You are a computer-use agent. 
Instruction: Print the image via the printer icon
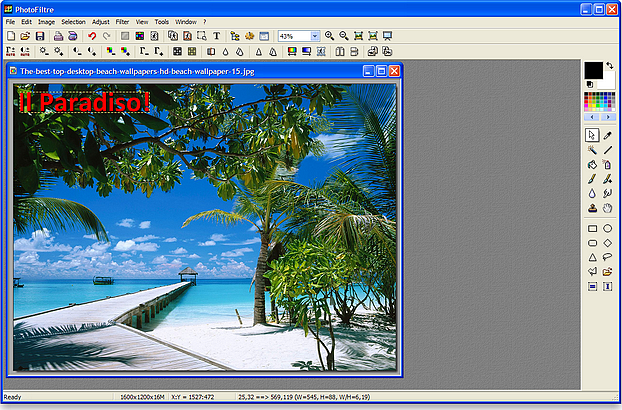click(58, 36)
